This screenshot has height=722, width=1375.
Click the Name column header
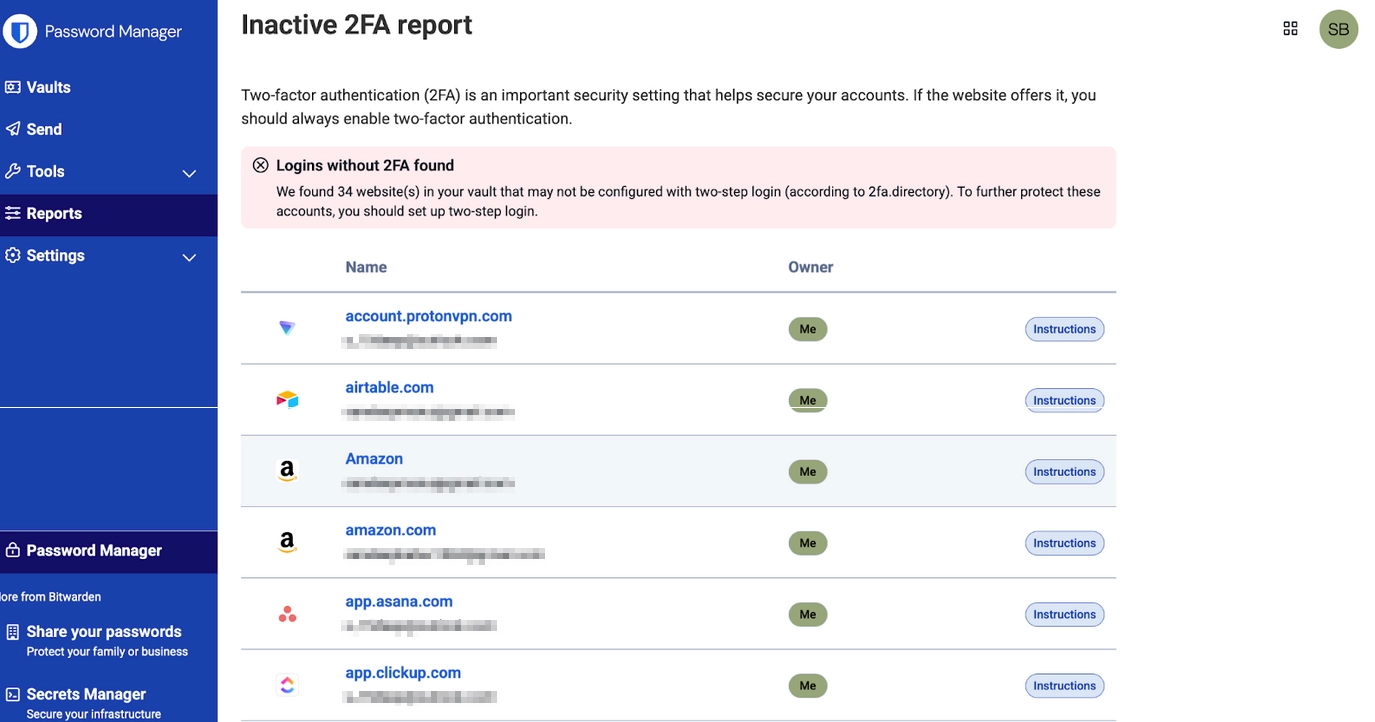(x=366, y=267)
